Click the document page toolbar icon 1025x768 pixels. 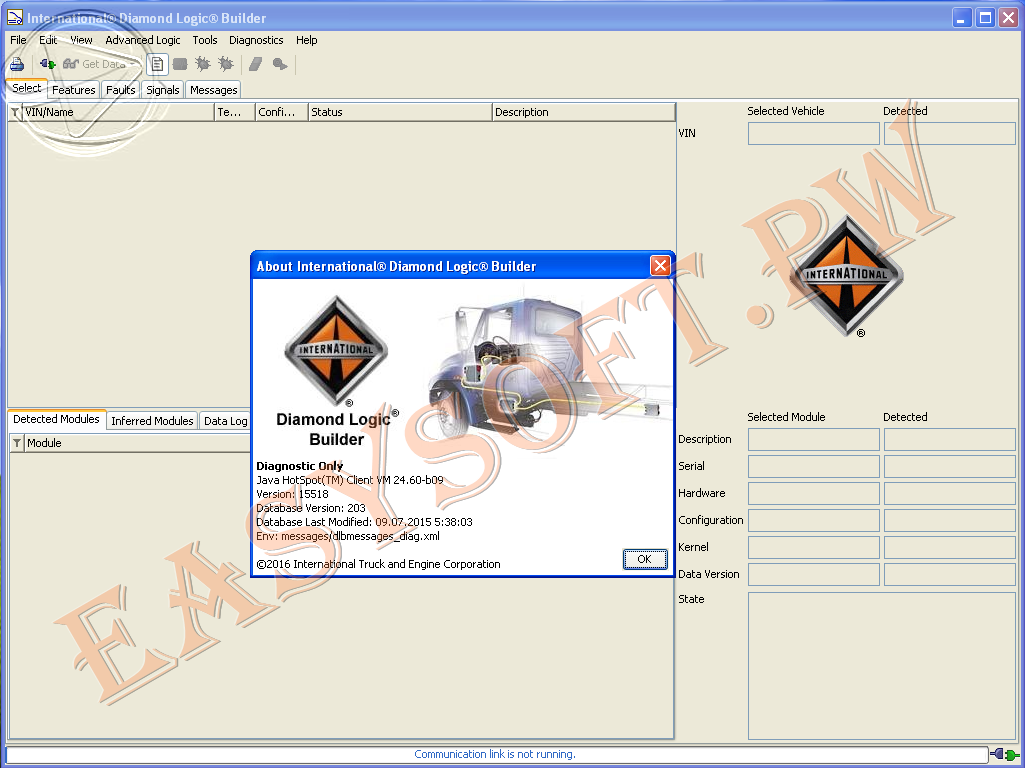click(158, 64)
